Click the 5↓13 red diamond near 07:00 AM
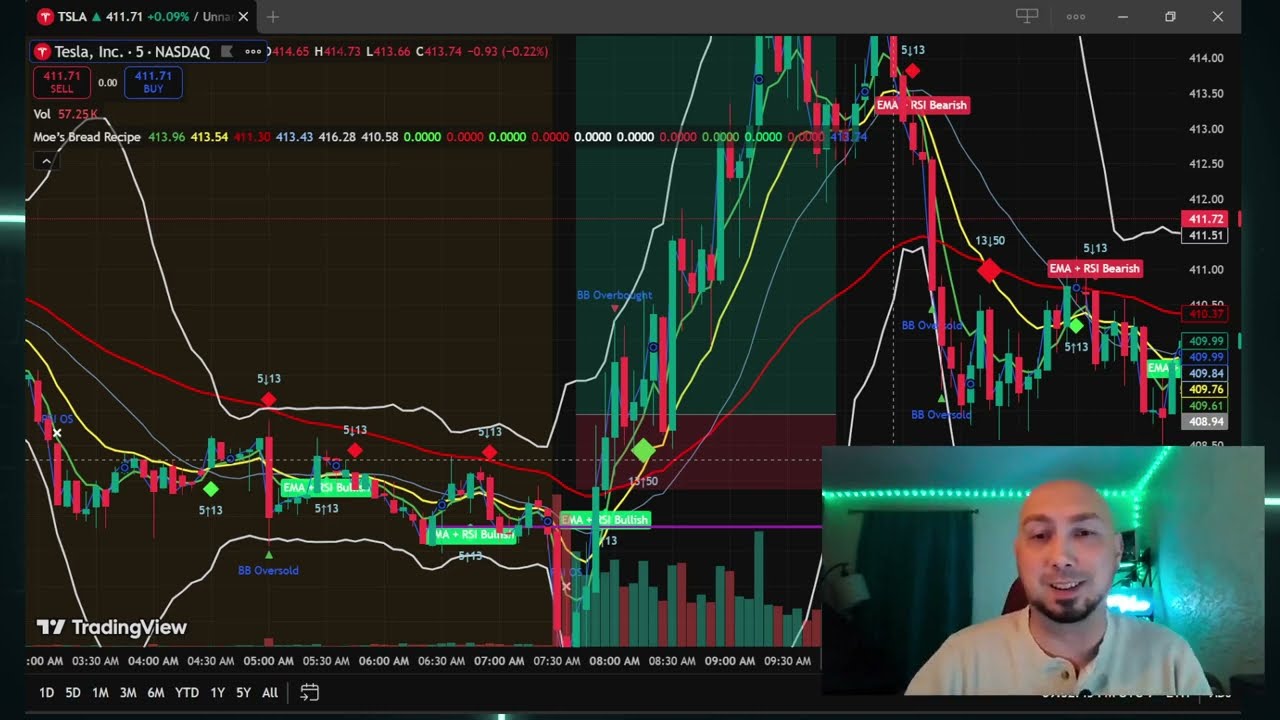This screenshot has width=1280, height=720. 489,452
